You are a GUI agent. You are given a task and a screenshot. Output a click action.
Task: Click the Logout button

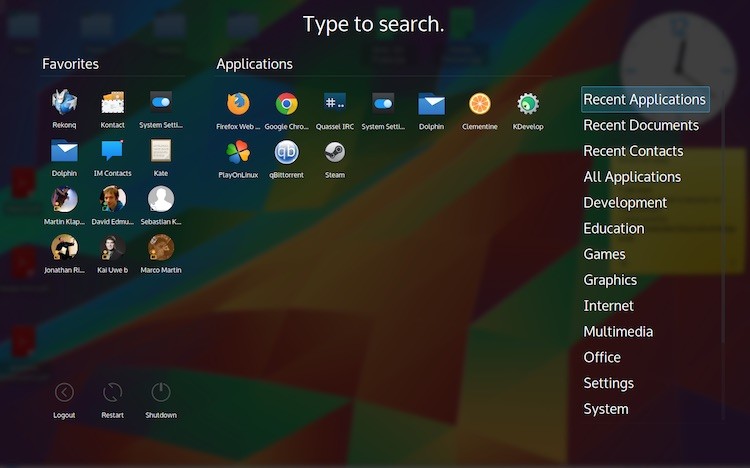click(x=64, y=400)
